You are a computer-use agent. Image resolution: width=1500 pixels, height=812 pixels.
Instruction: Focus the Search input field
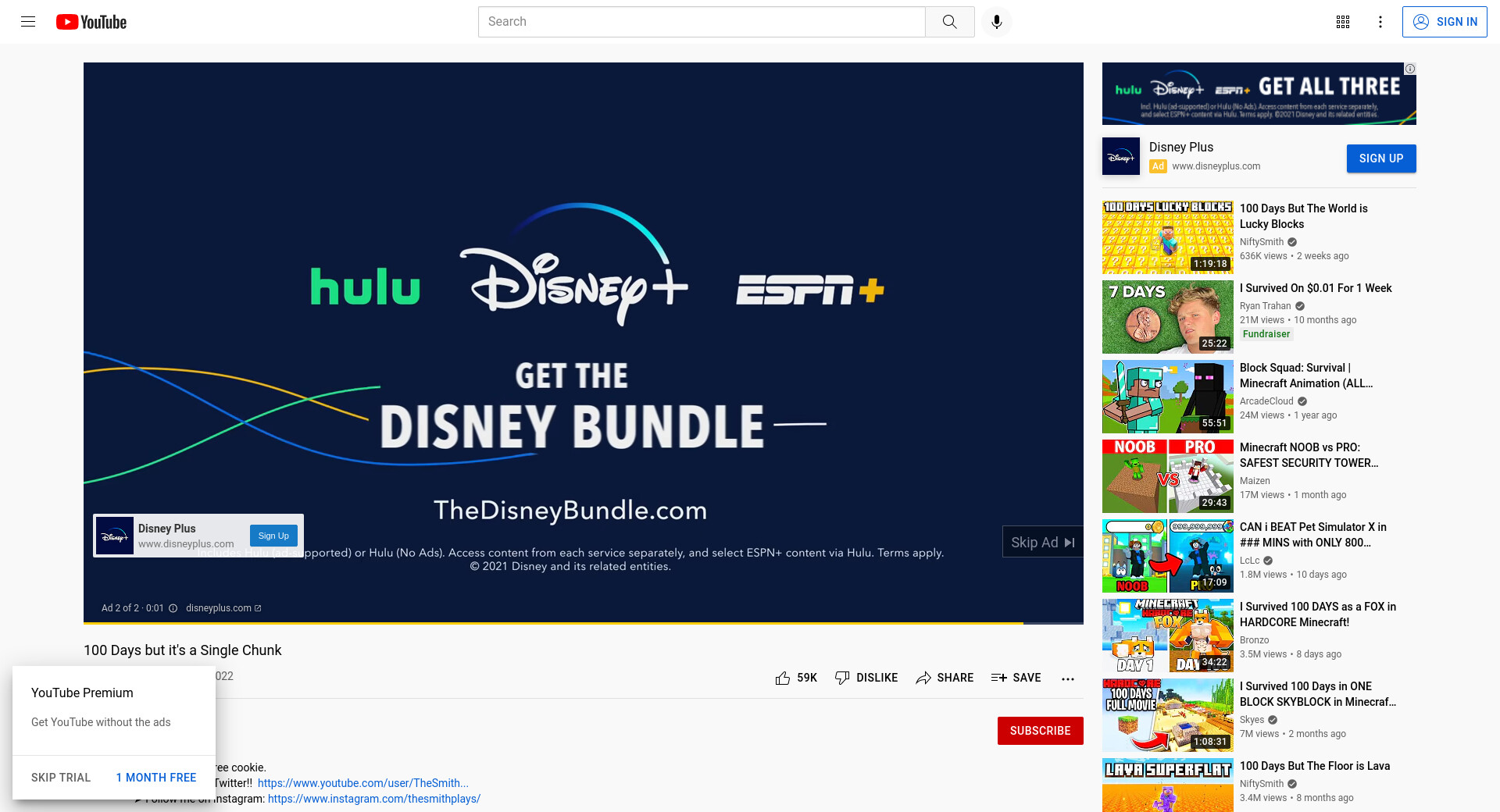tap(702, 22)
